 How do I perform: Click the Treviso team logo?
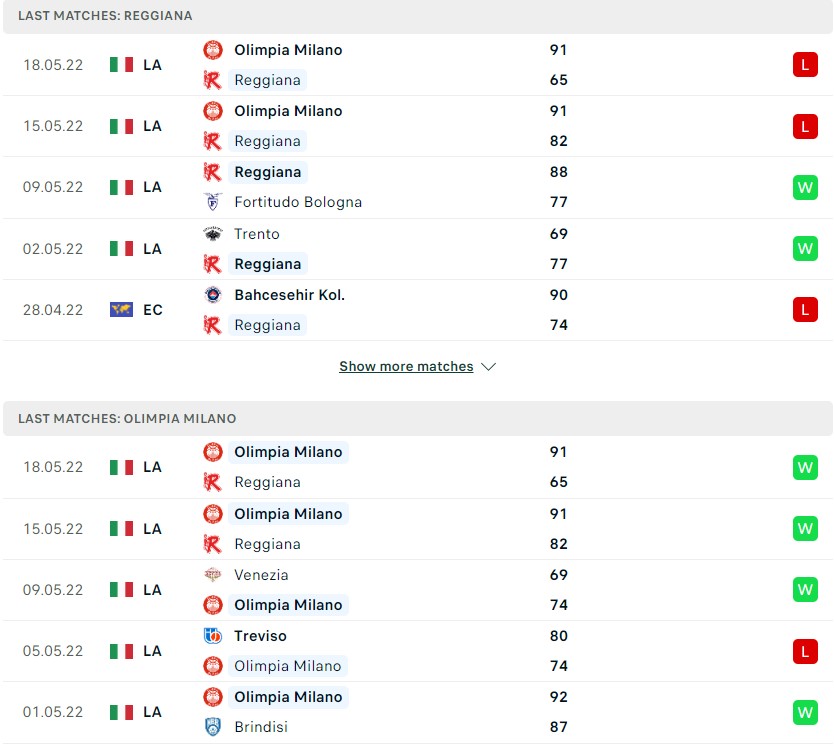pyautogui.click(x=212, y=636)
